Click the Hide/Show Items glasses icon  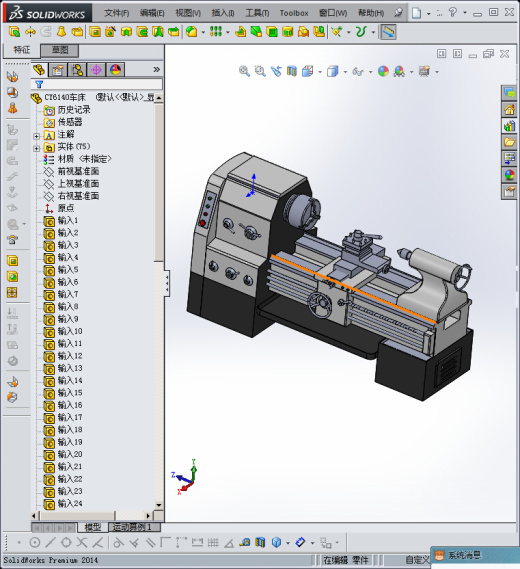pyautogui.click(x=358, y=71)
